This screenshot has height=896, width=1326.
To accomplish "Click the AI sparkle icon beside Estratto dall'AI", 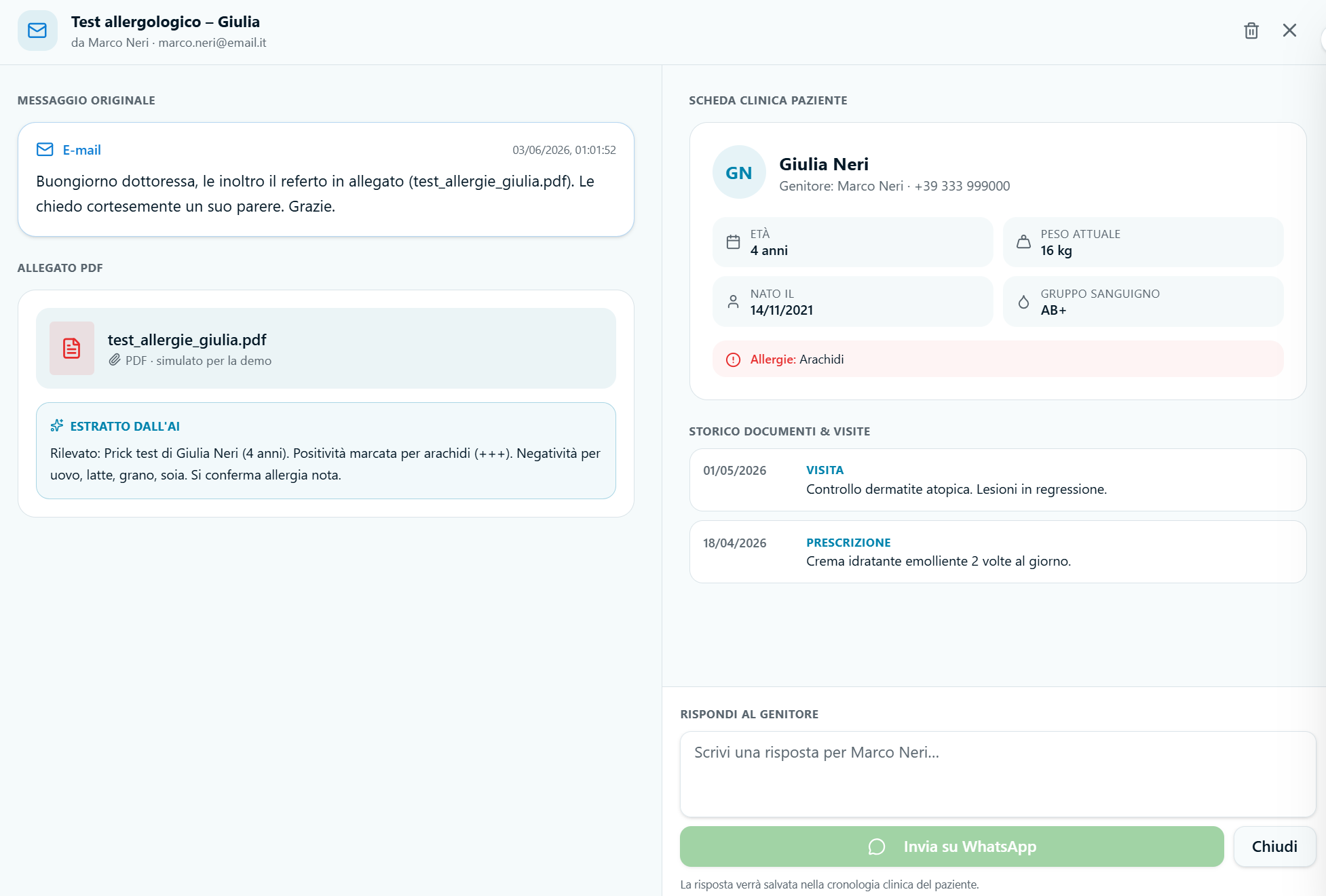I will point(57,425).
